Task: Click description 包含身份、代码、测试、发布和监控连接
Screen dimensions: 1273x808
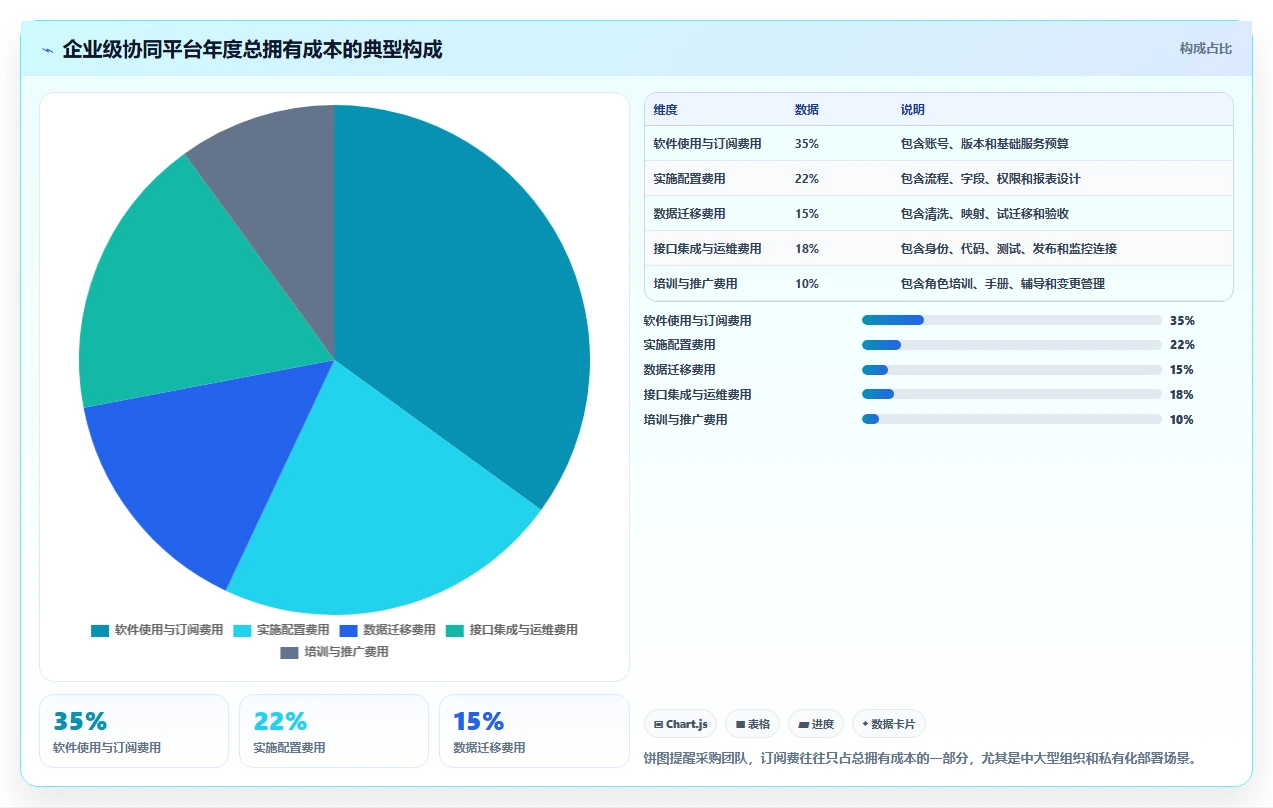Action: click(x=1009, y=249)
